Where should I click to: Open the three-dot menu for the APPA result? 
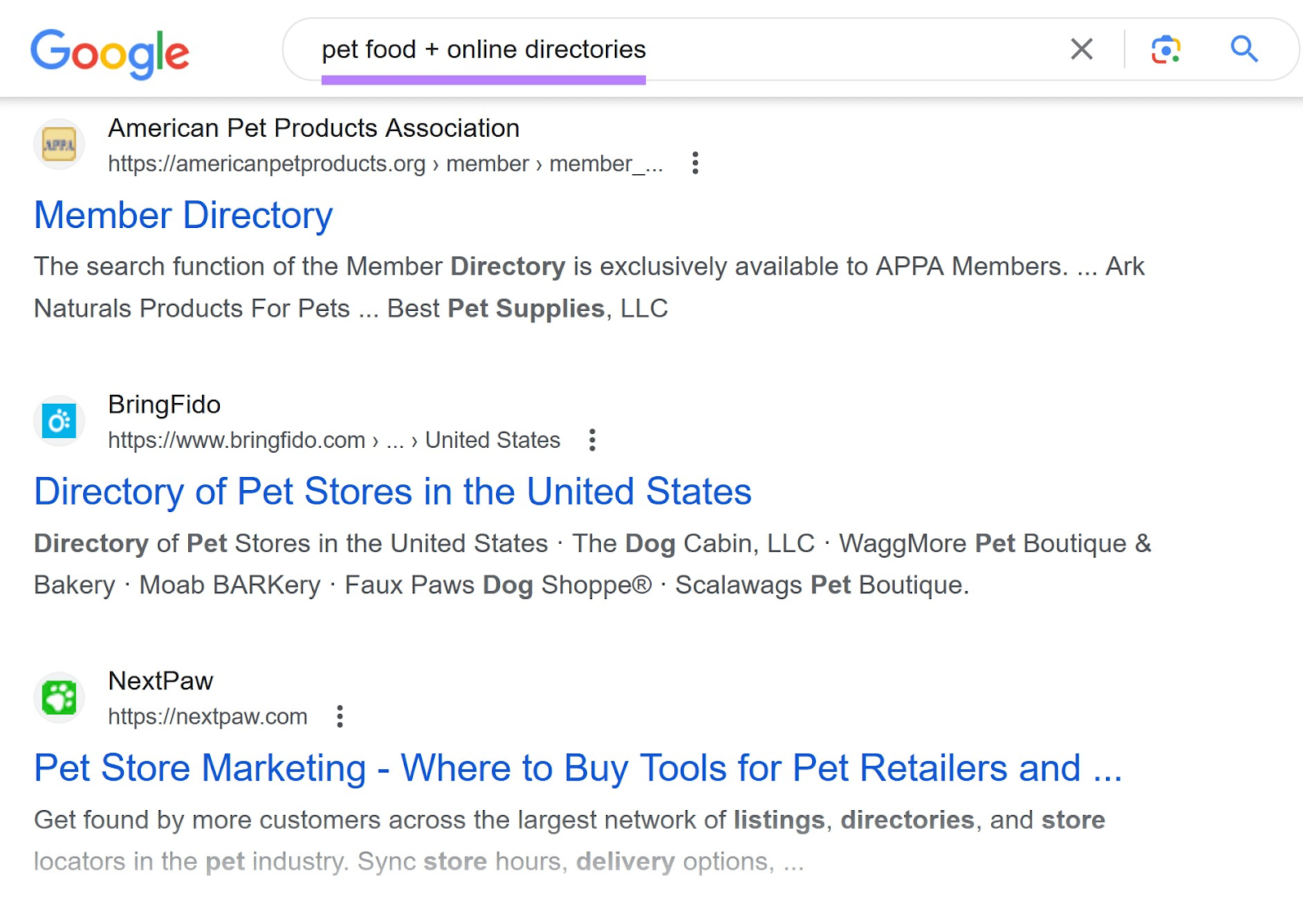click(695, 163)
